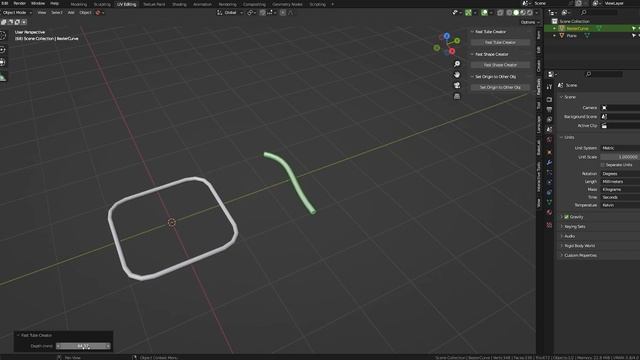Toggle X-ray mode in viewport header
The image size is (640, 360).
[500, 13]
